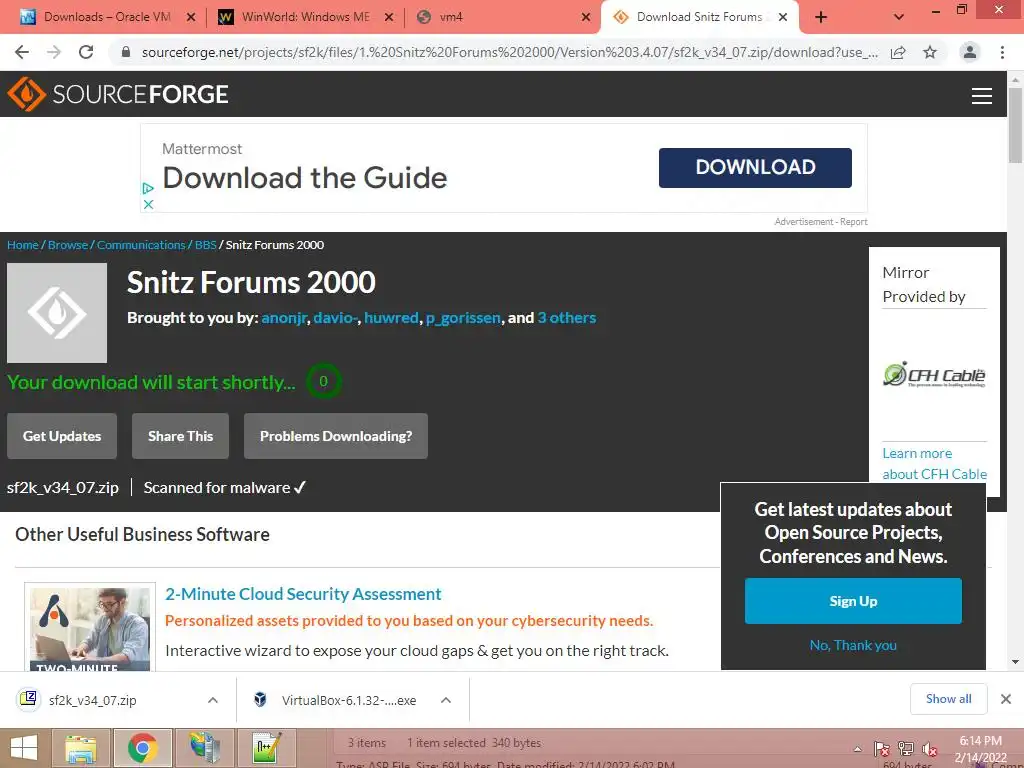This screenshot has height=768, width=1024.
Task: Expand options chevron for the VirtualBox download
Action: 446,700
